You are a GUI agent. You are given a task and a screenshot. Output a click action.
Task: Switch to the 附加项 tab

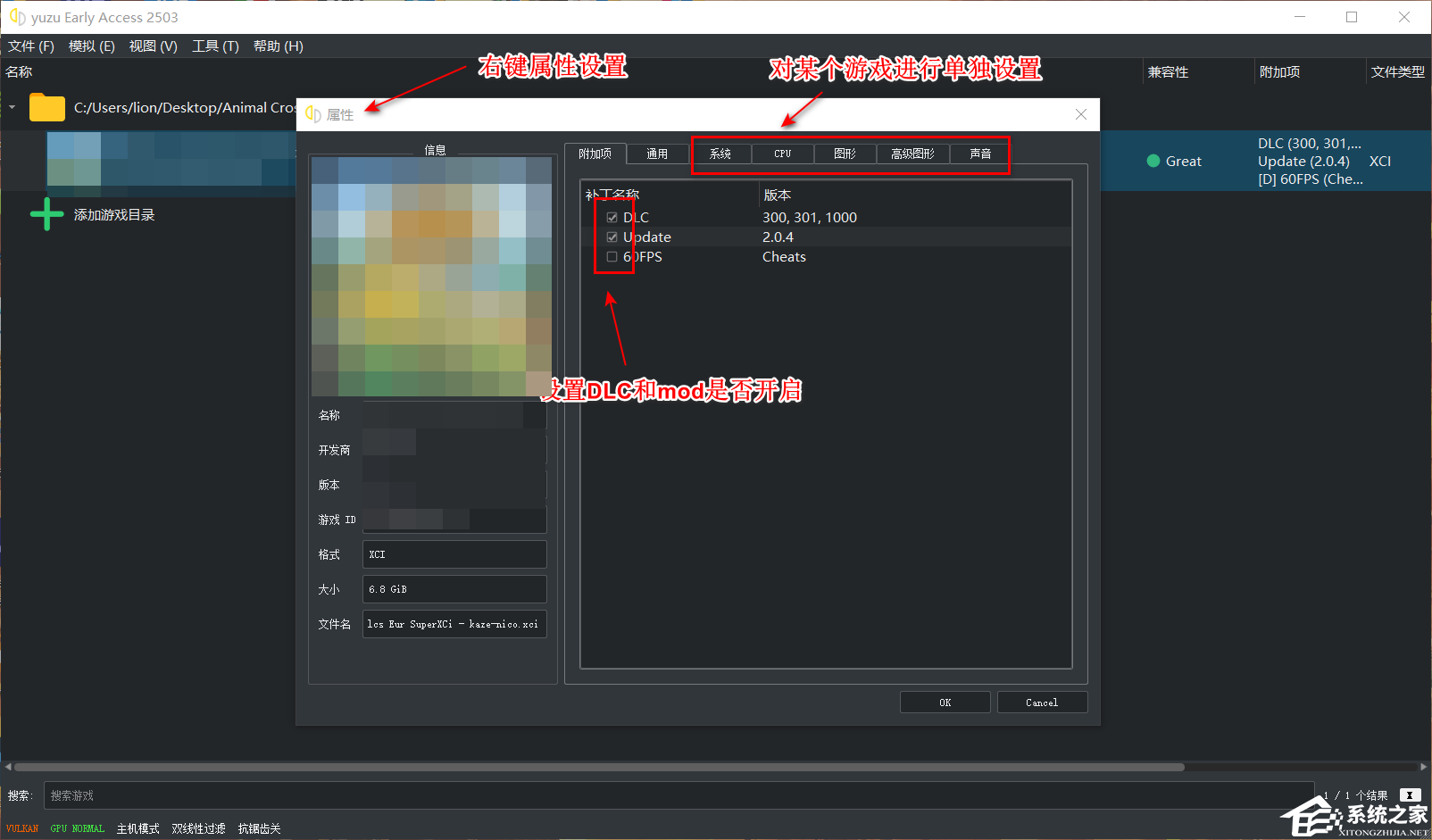[595, 154]
